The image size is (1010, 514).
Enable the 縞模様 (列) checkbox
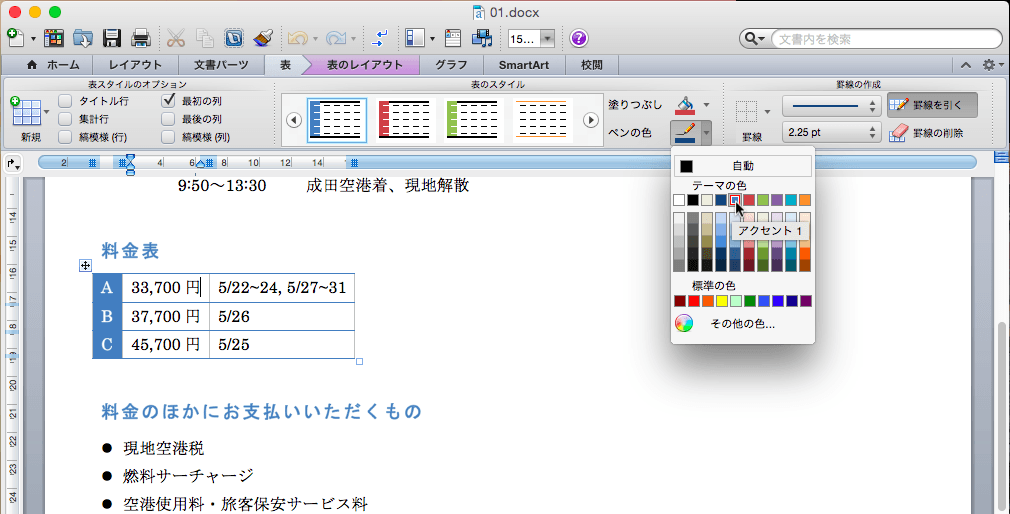(168, 137)
